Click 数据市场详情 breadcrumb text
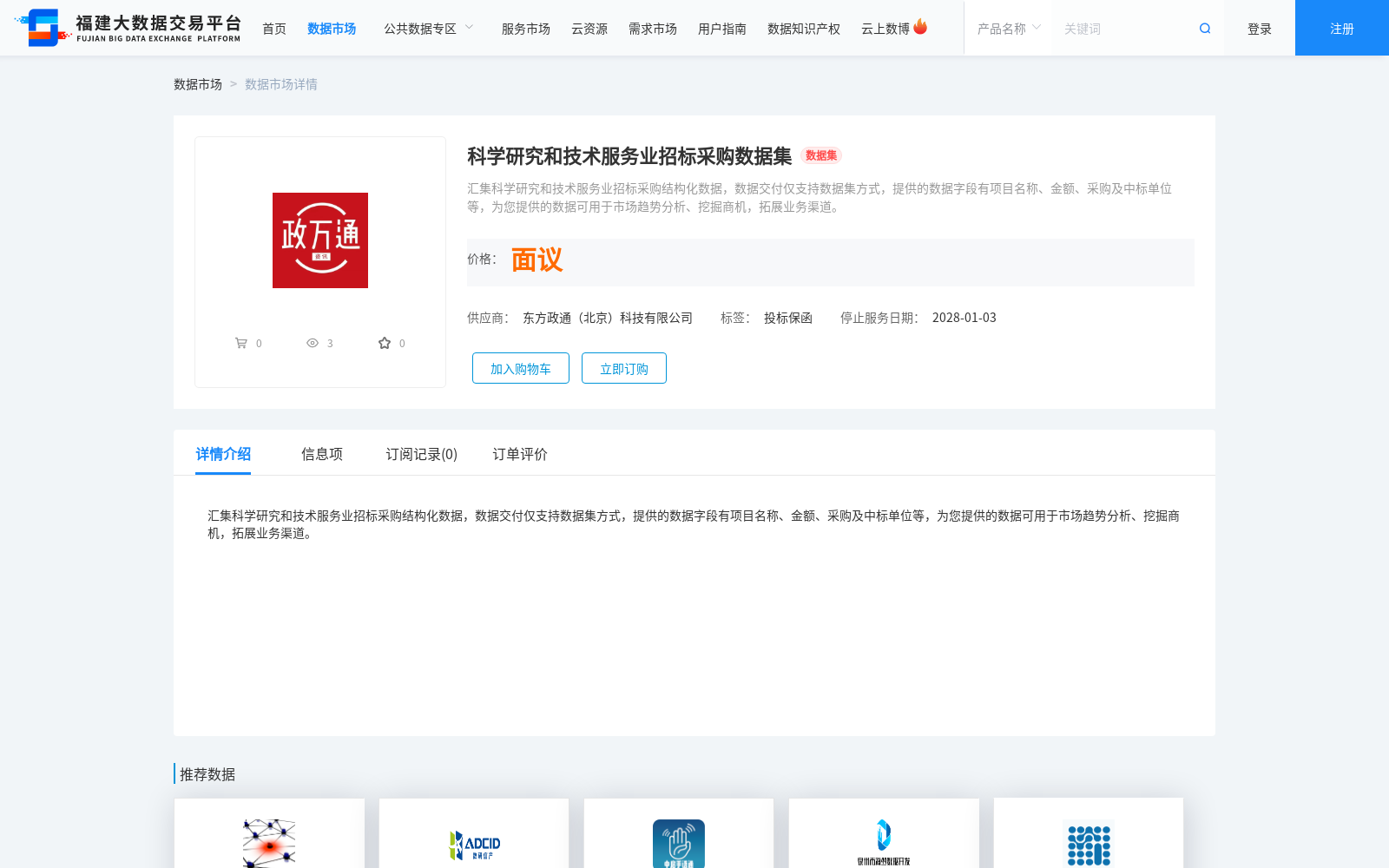 point(281,84)
